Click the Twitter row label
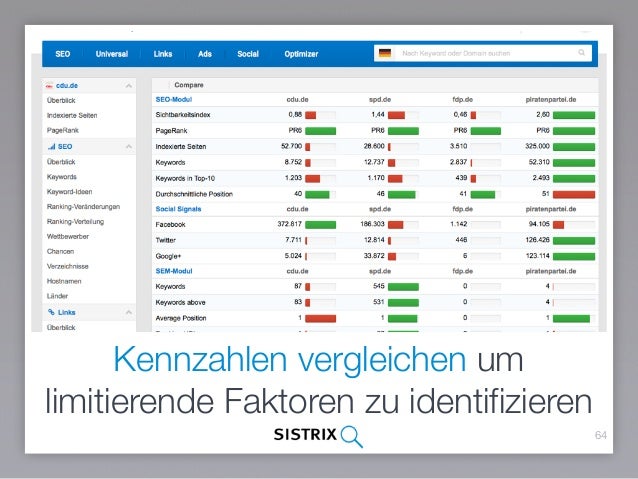This screenshot has width=638, height=479. (x=166, y=240)
